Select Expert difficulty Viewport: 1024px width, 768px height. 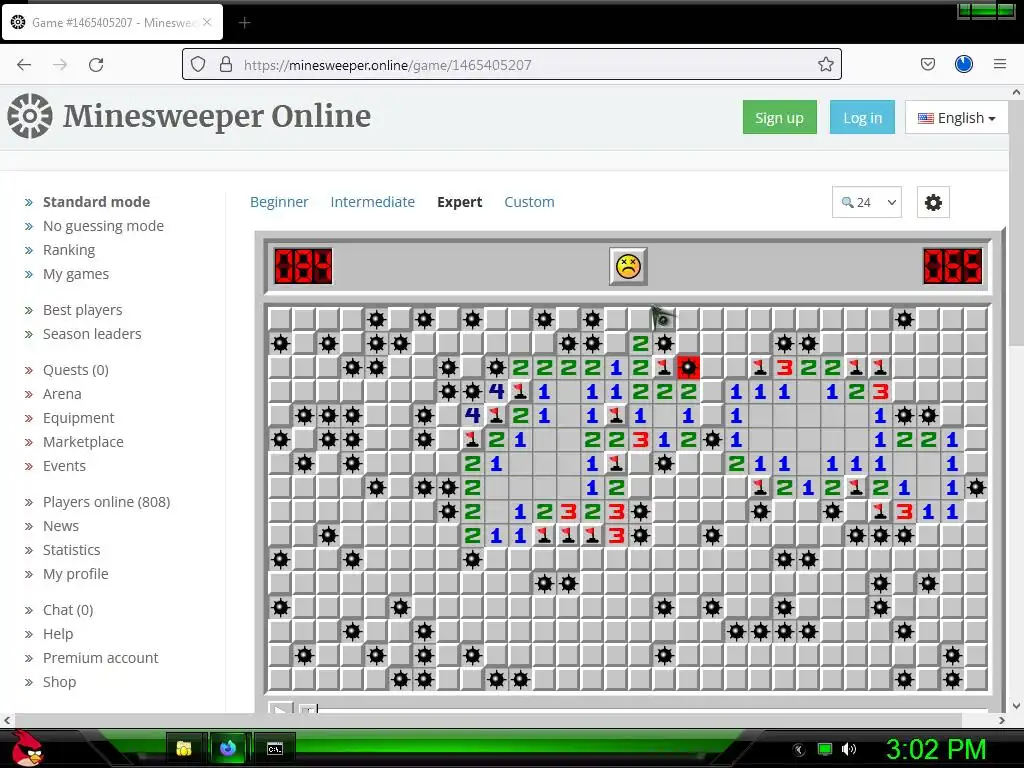pyautogui.click(x=460, y=202)
